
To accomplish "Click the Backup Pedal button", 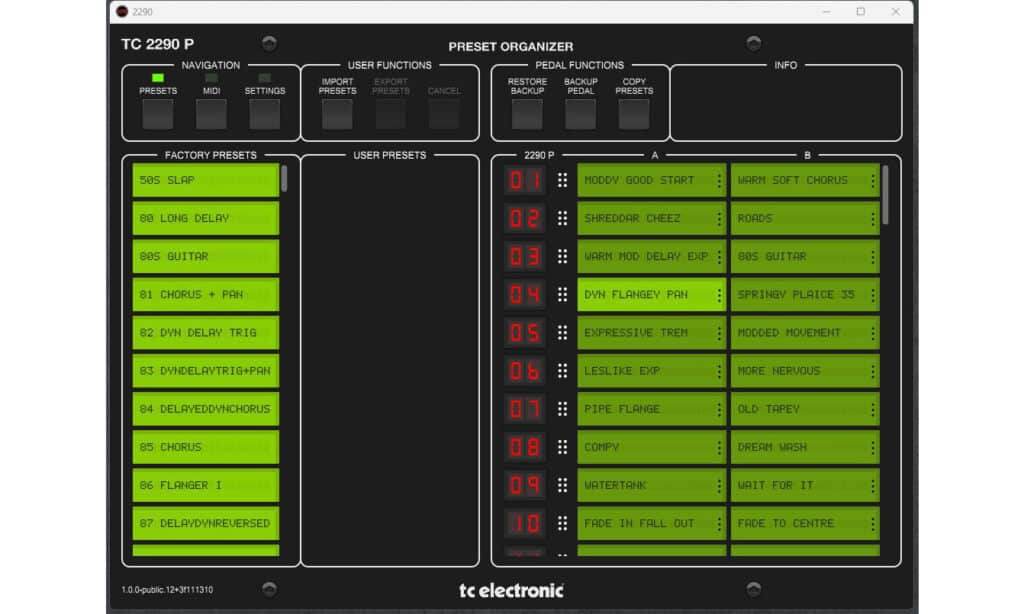I will [581, 114].
